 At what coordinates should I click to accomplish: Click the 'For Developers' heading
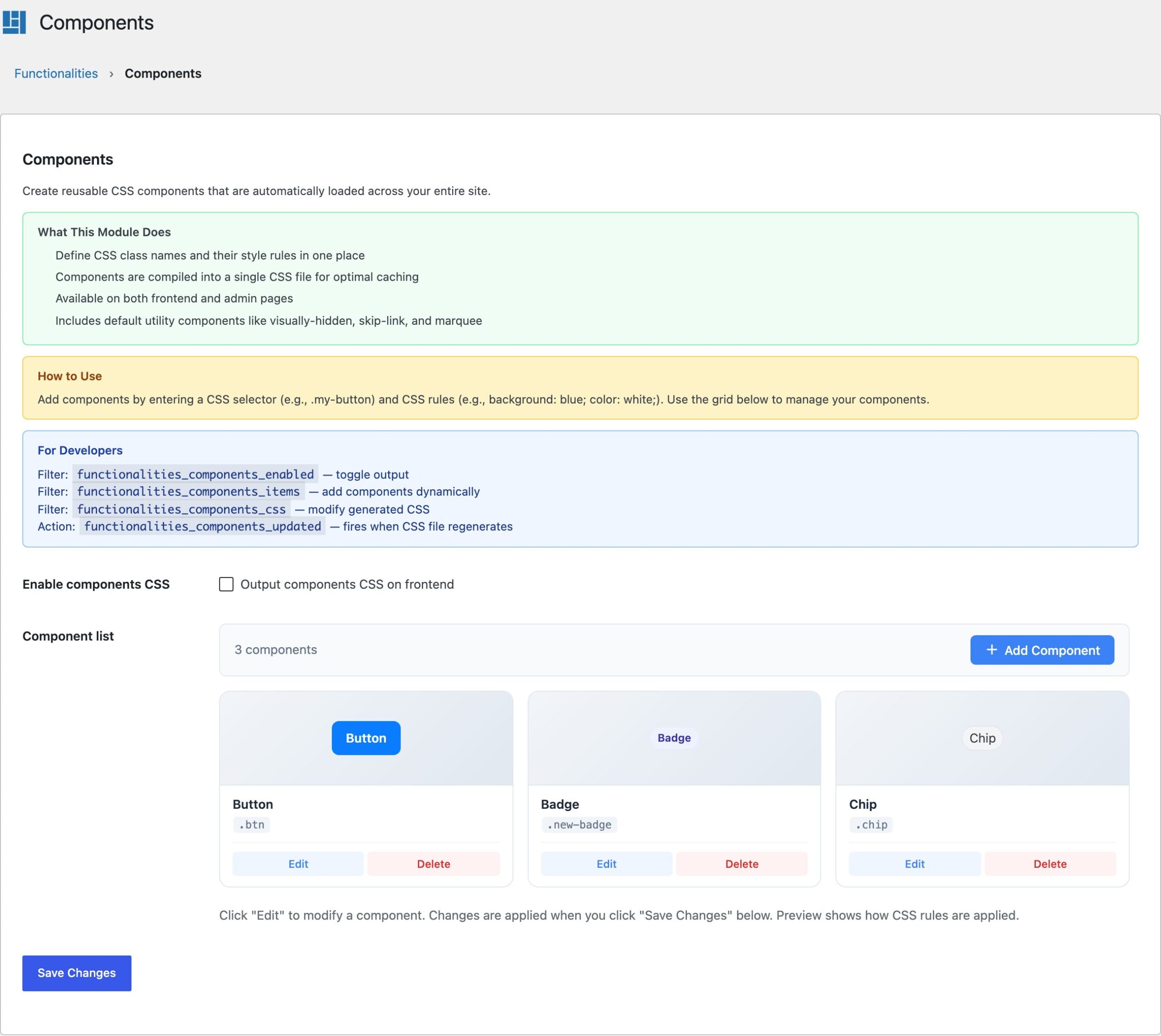tap(80, 450)
